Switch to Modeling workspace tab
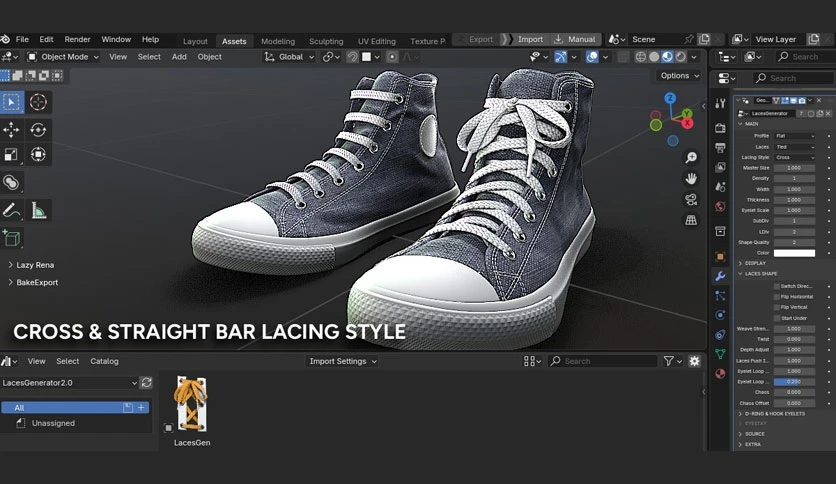The image size is (836, 484). [278, 41]
